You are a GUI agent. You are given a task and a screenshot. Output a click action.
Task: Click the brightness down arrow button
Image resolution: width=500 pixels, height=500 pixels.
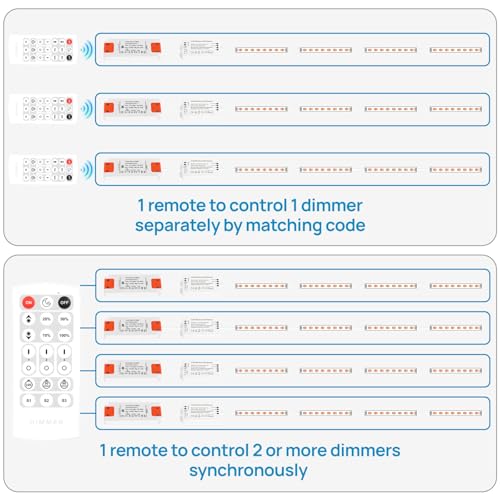tap(29, 335)
